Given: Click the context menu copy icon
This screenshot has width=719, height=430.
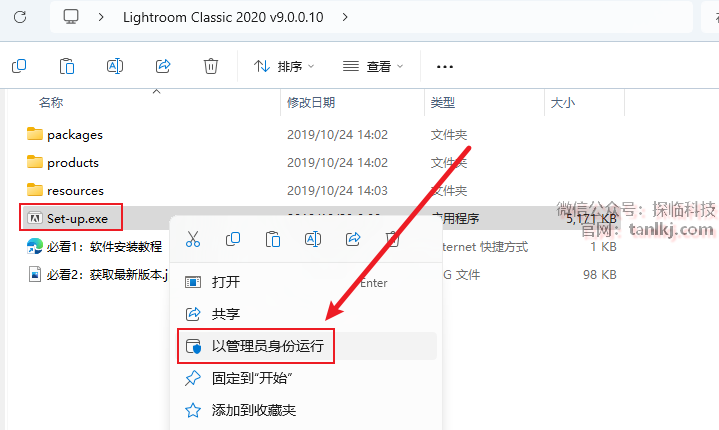Looking at the screenshot, I should coord(233,239).
